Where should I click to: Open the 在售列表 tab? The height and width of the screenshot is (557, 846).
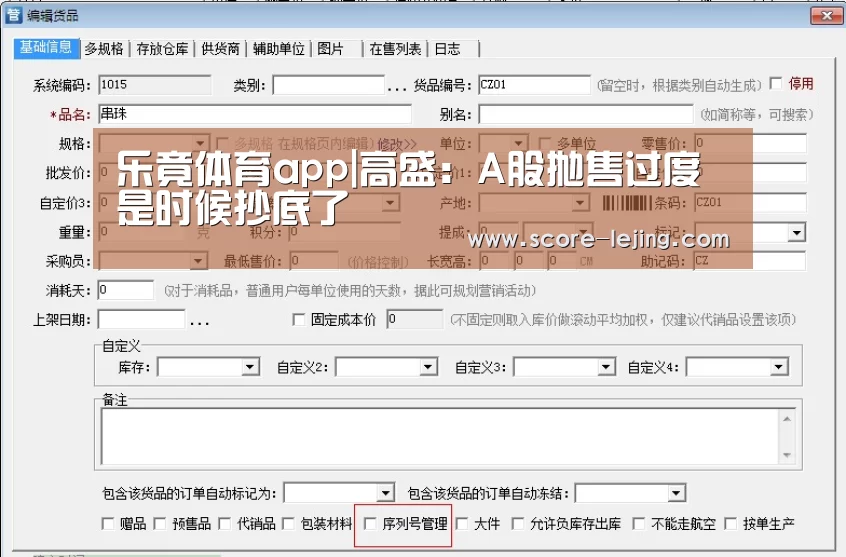395,49
